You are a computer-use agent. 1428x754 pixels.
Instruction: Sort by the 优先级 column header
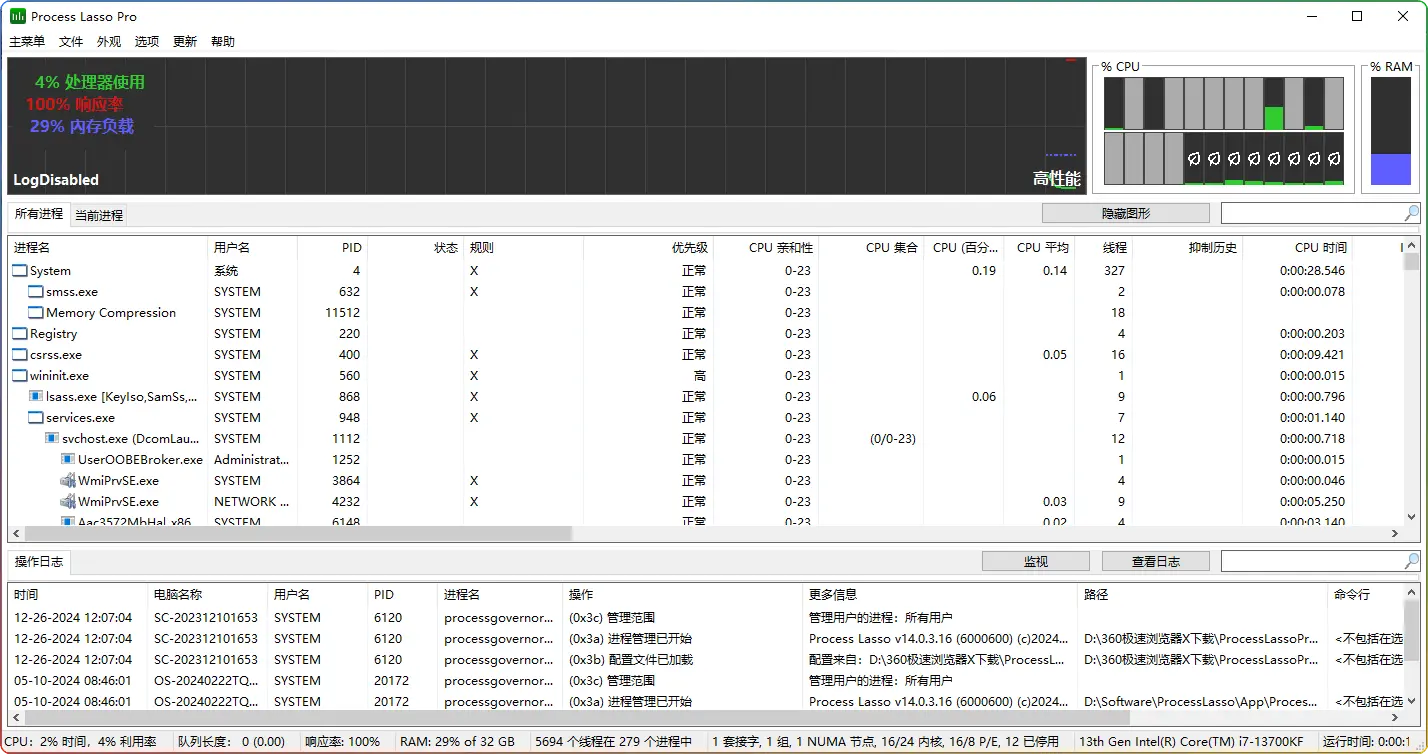tap(647, 247)
